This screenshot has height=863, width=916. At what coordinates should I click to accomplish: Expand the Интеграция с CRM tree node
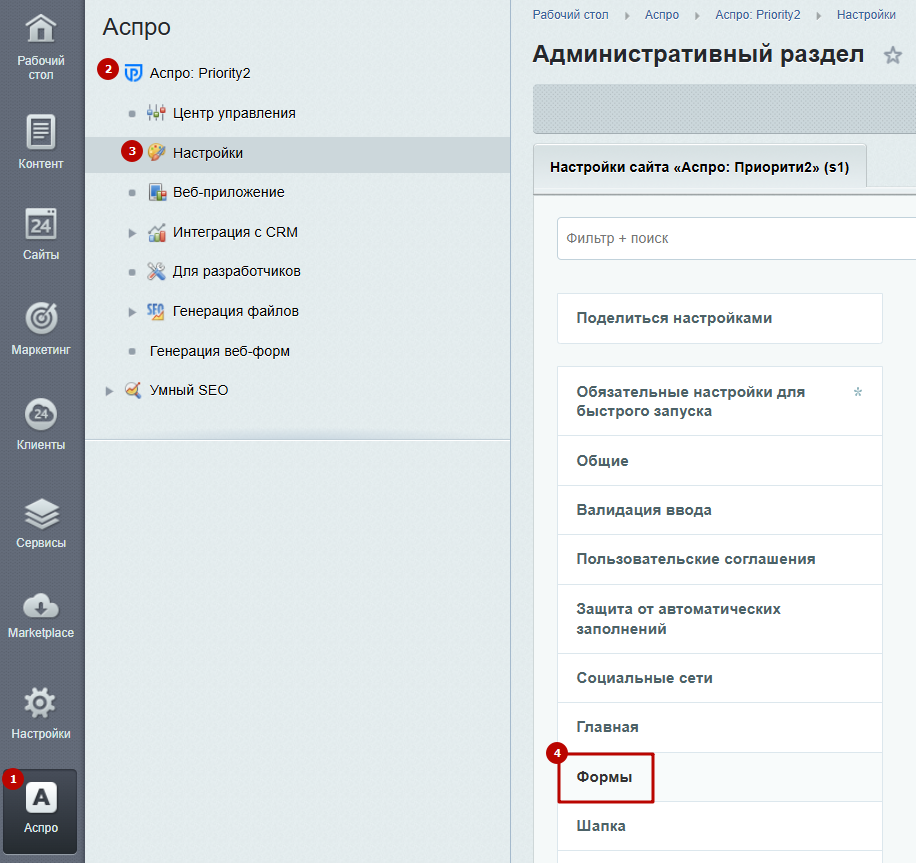click(132, 233)
